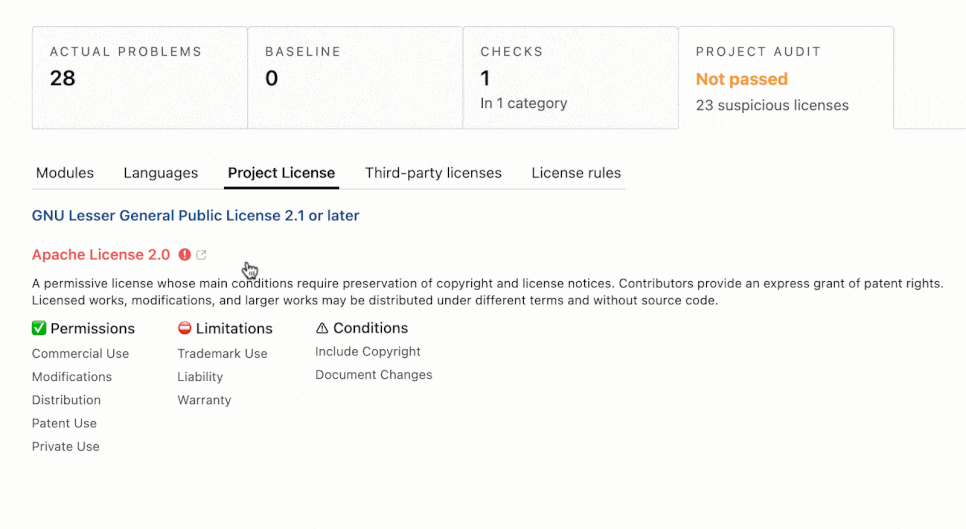Click the green checkmark Permissions icon
This screenshot has width=966, height=529.
click(x=39, y=328)
